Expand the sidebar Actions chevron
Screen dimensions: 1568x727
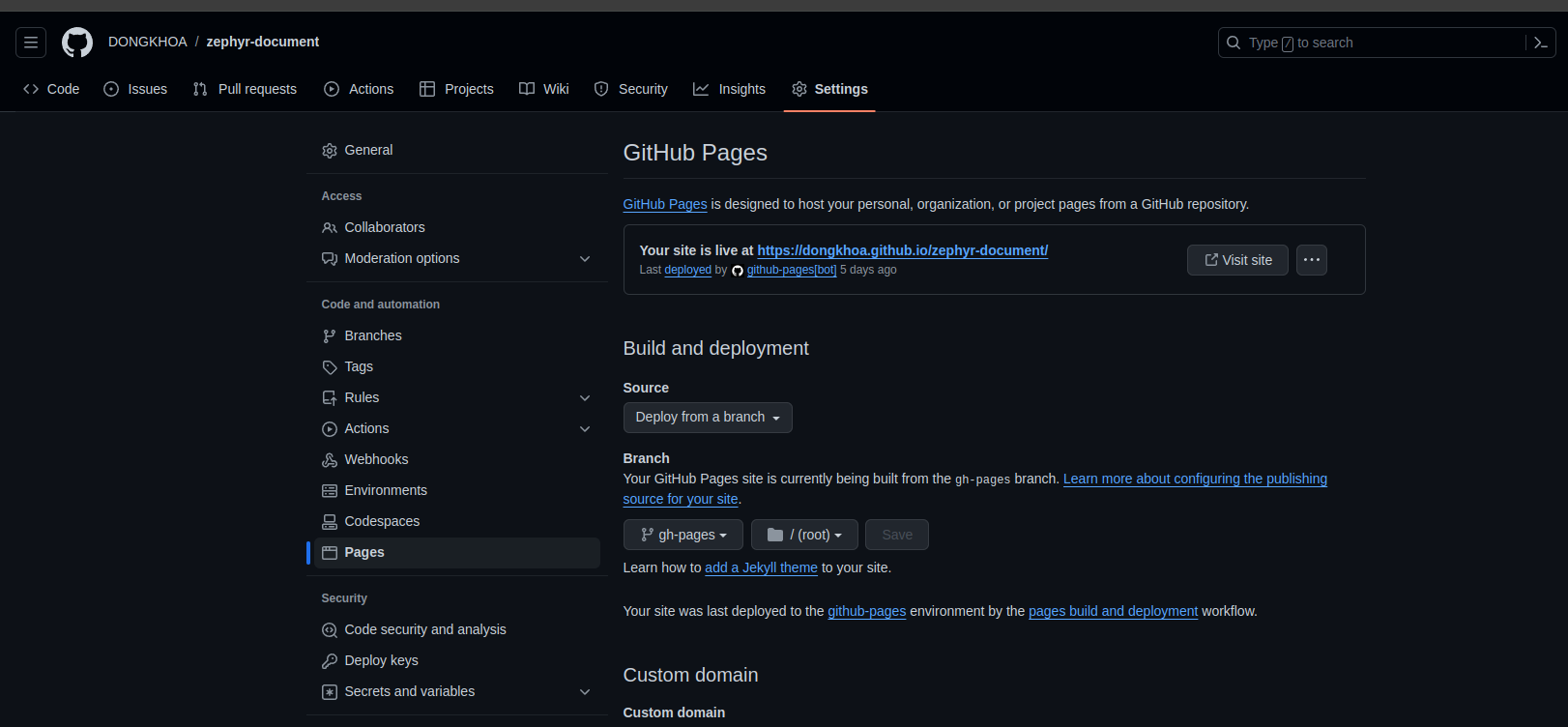tap(585, 429)
